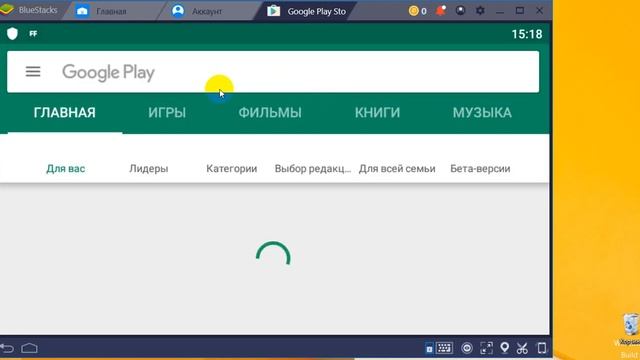Open the МУЗЫКА tab
The width and height of the screenshot is (640, 360).
coord(482,113)
